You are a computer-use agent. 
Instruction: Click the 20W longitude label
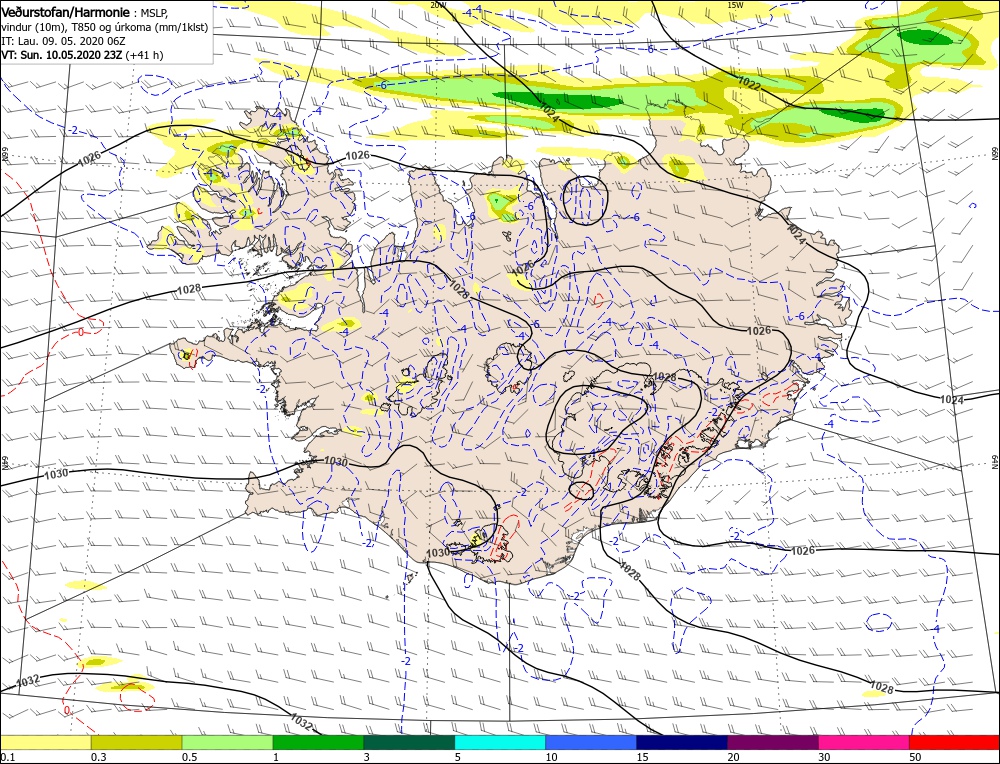(x=438, y=4)
